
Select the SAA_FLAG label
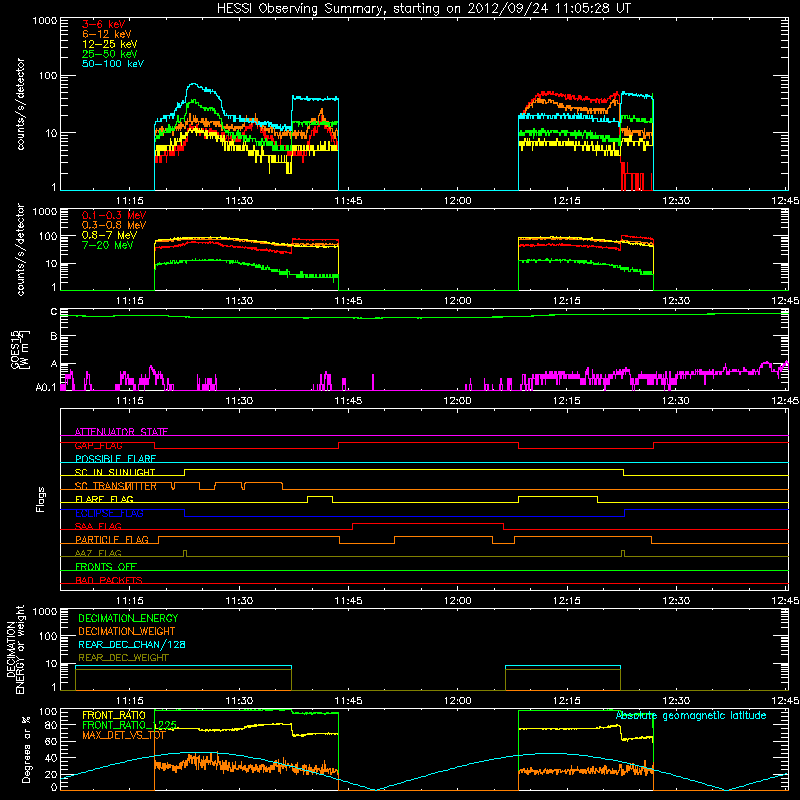point(98,526)
